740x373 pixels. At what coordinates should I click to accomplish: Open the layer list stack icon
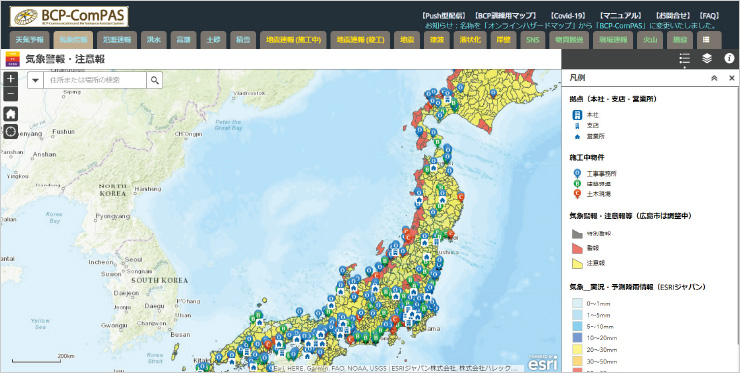pos(707,59)
